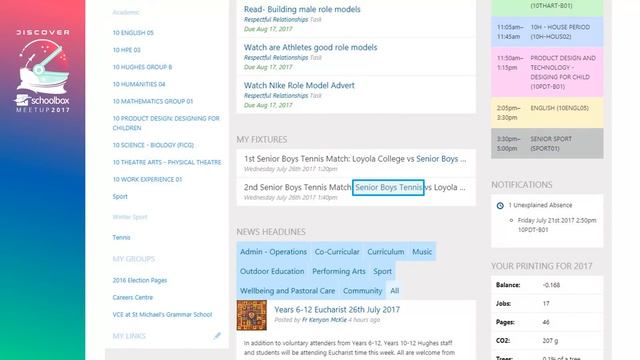Click highlighted Senior Boys Tennis team link

388,187
